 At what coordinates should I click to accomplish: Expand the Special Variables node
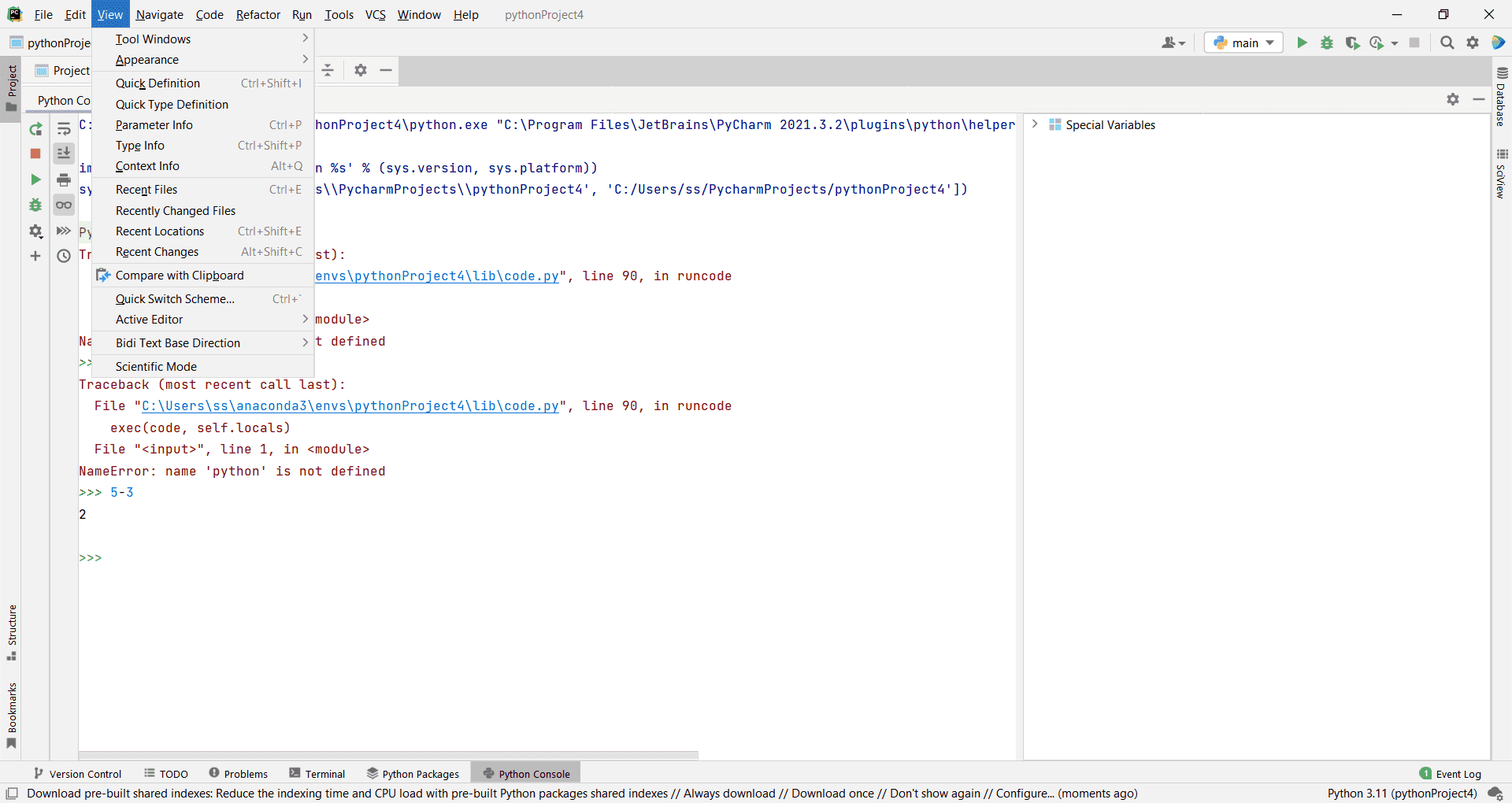(x=1035, y=124)
